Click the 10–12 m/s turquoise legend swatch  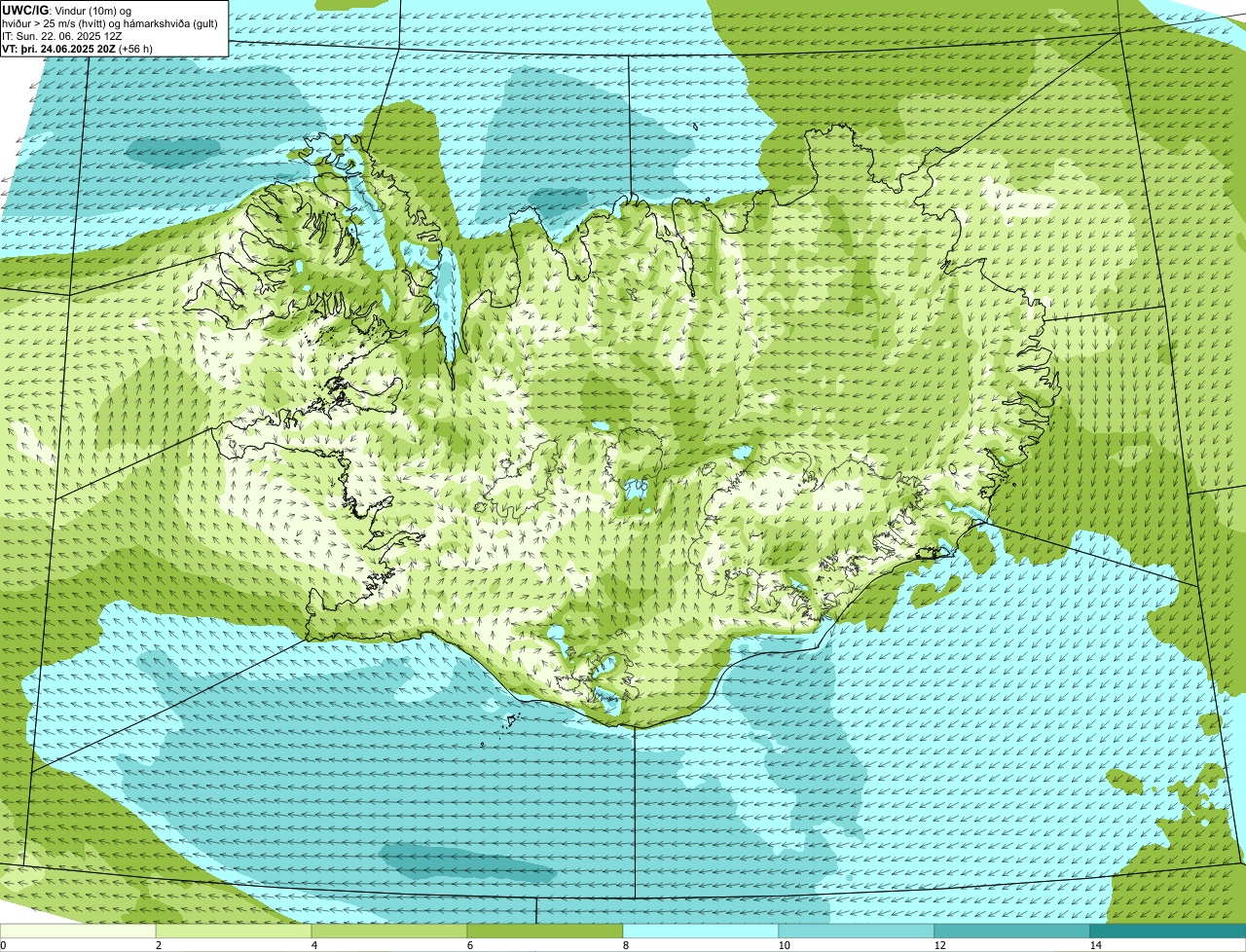tap(857, 932)
